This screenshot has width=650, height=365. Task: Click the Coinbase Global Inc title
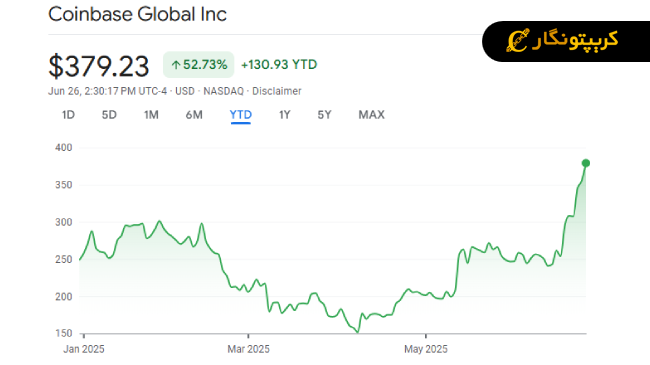tap(137, 14)
